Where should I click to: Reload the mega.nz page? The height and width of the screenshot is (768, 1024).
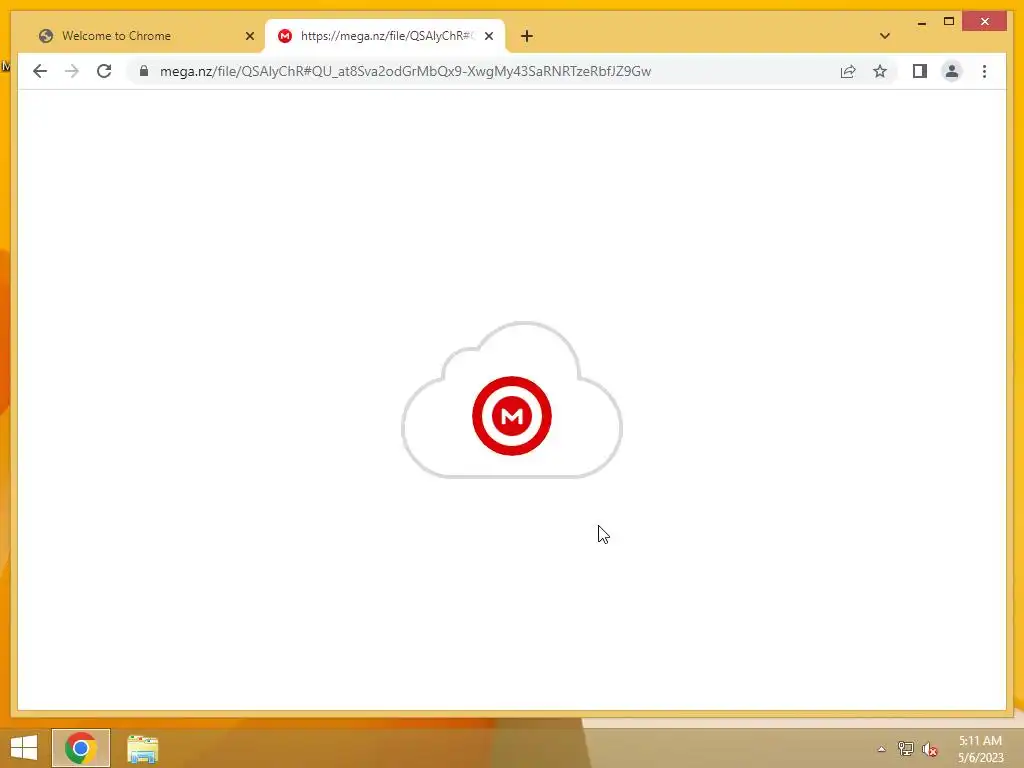coord(104,71)
